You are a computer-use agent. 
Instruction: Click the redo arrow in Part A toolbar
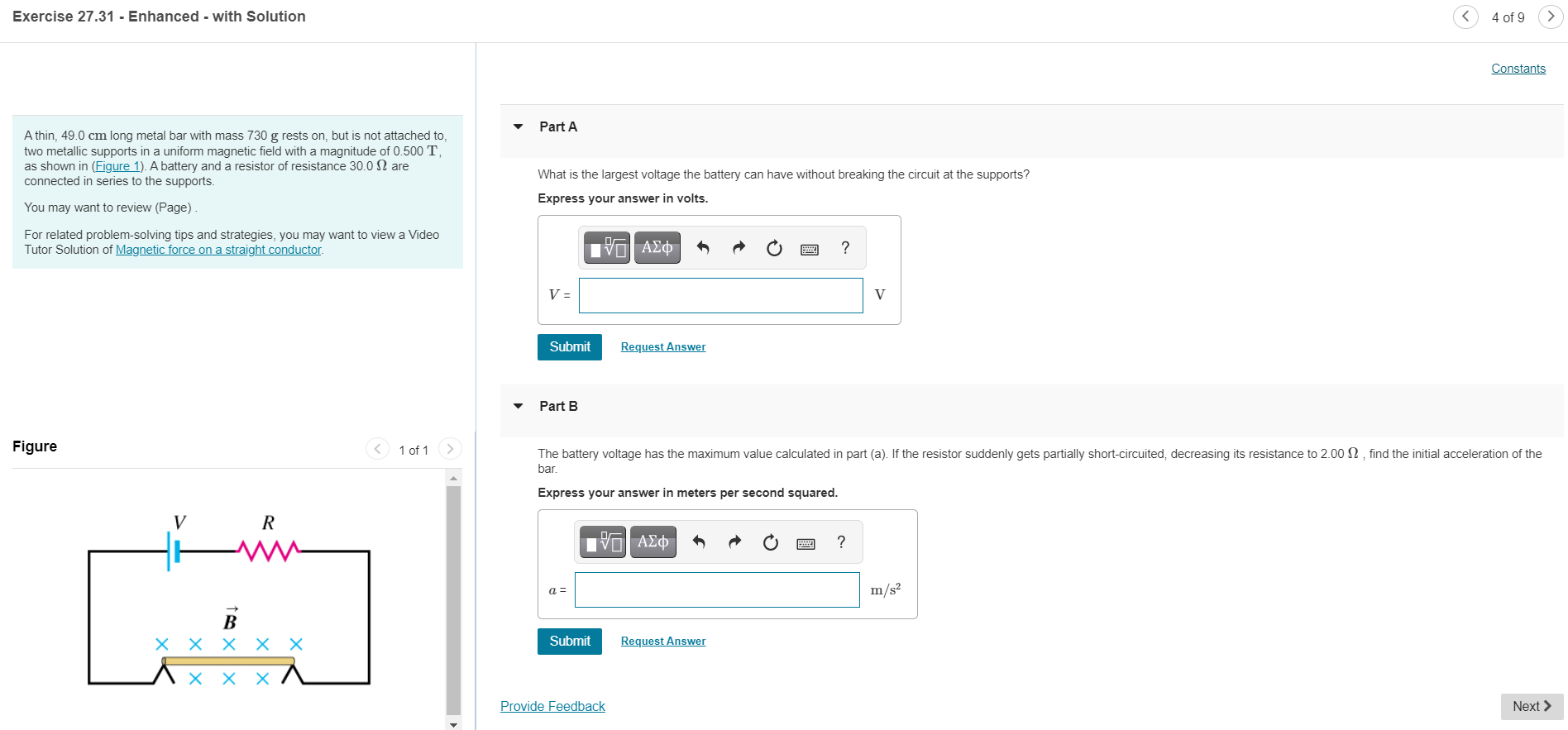[x=739, y=248]
